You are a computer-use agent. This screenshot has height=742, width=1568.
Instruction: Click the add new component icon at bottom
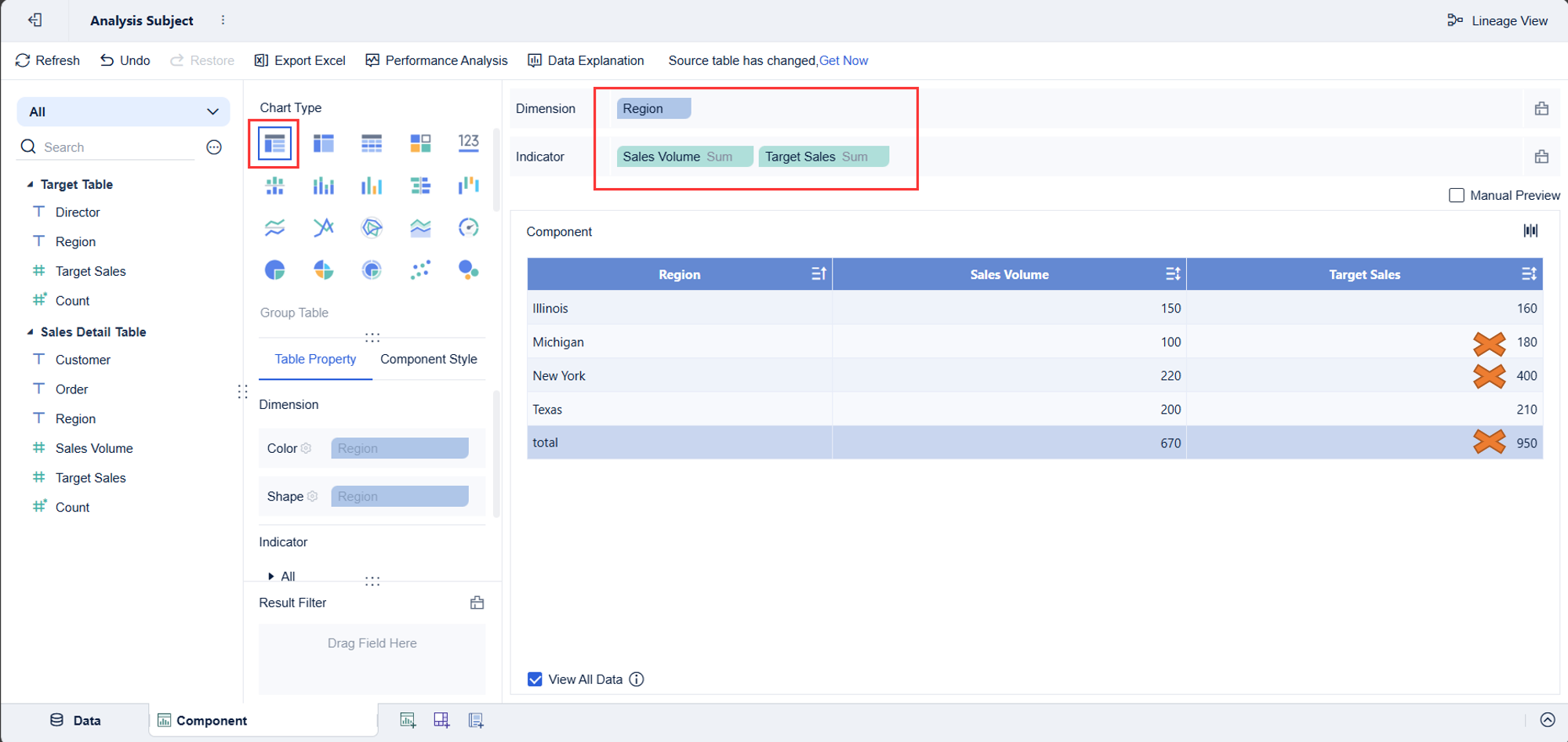click(408, 719)
